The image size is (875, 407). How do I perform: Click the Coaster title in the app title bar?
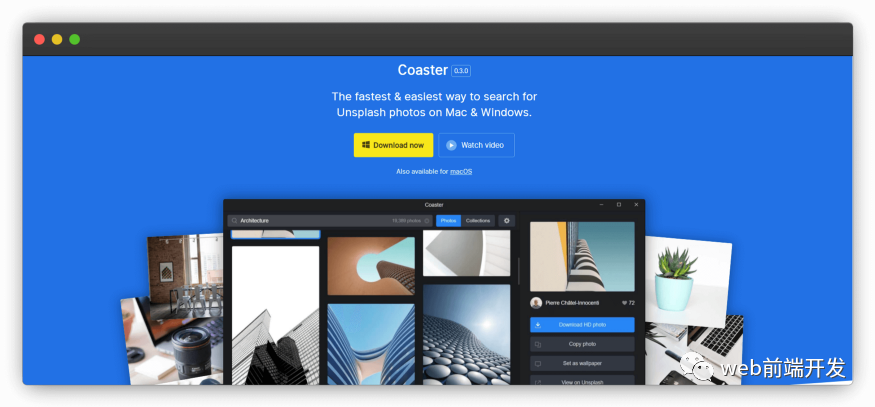pos(434,205)
